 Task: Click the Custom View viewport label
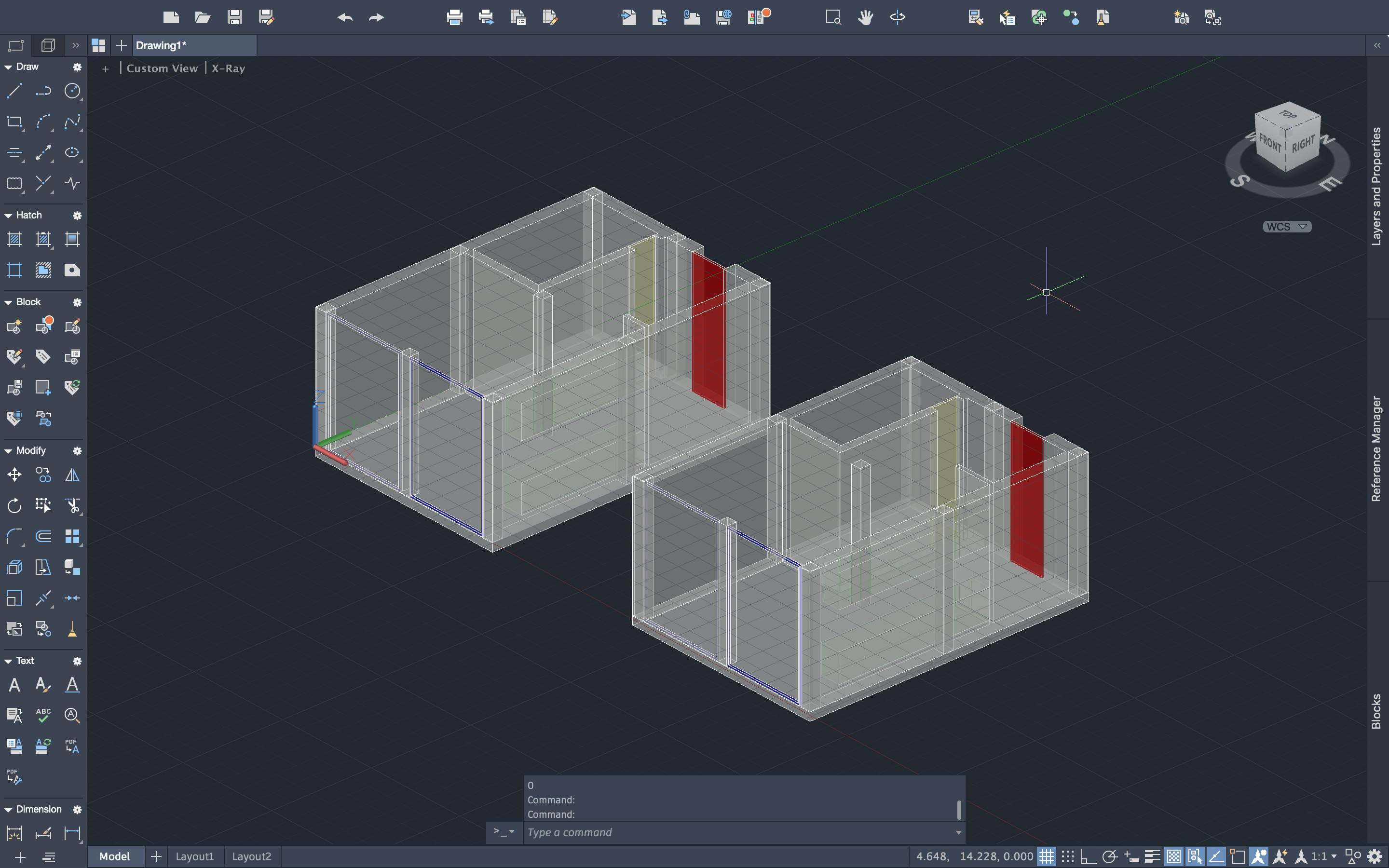point(163,68)
